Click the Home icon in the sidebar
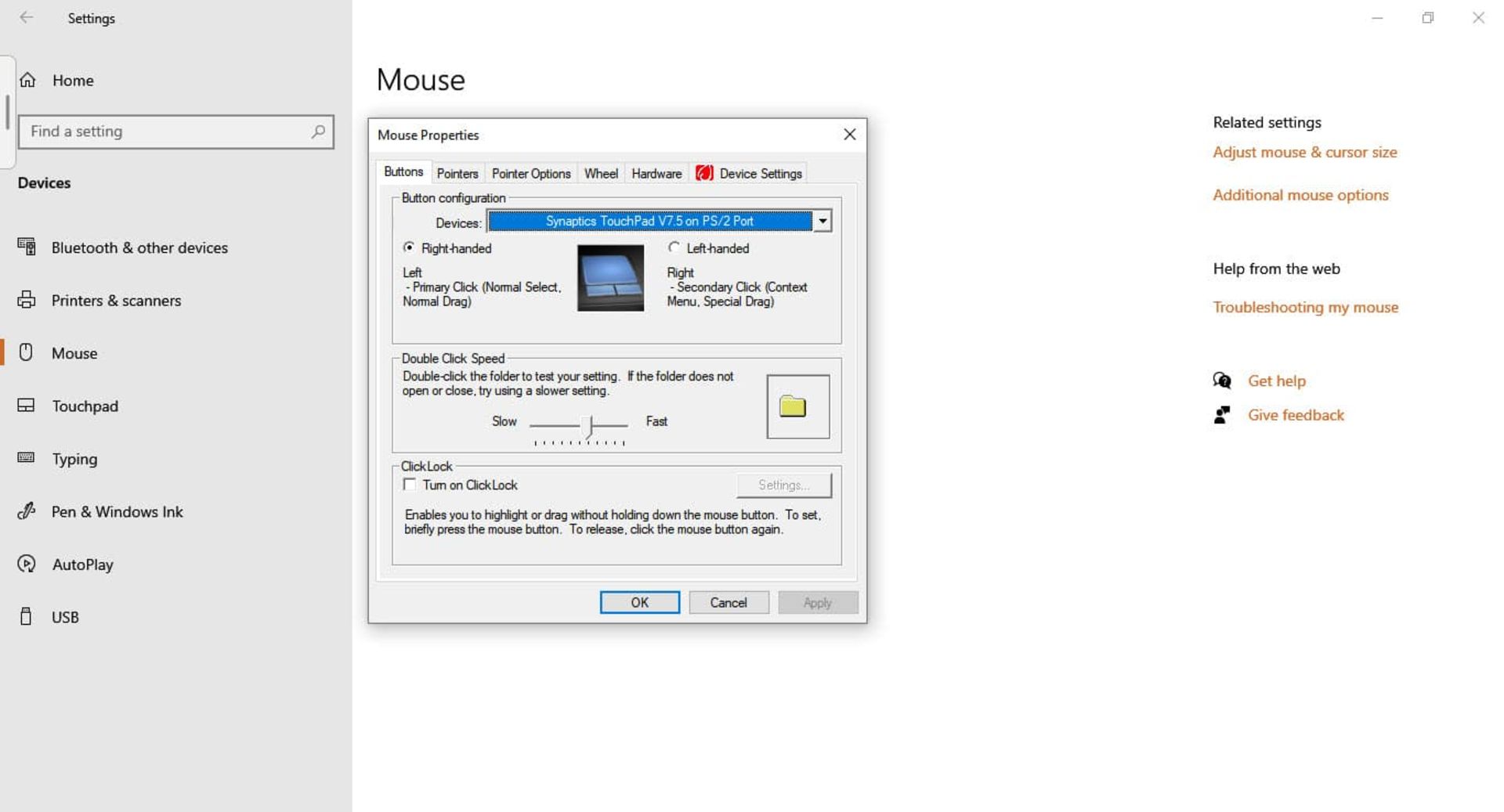Screen dimensions: 1504x812 [28, 80]
